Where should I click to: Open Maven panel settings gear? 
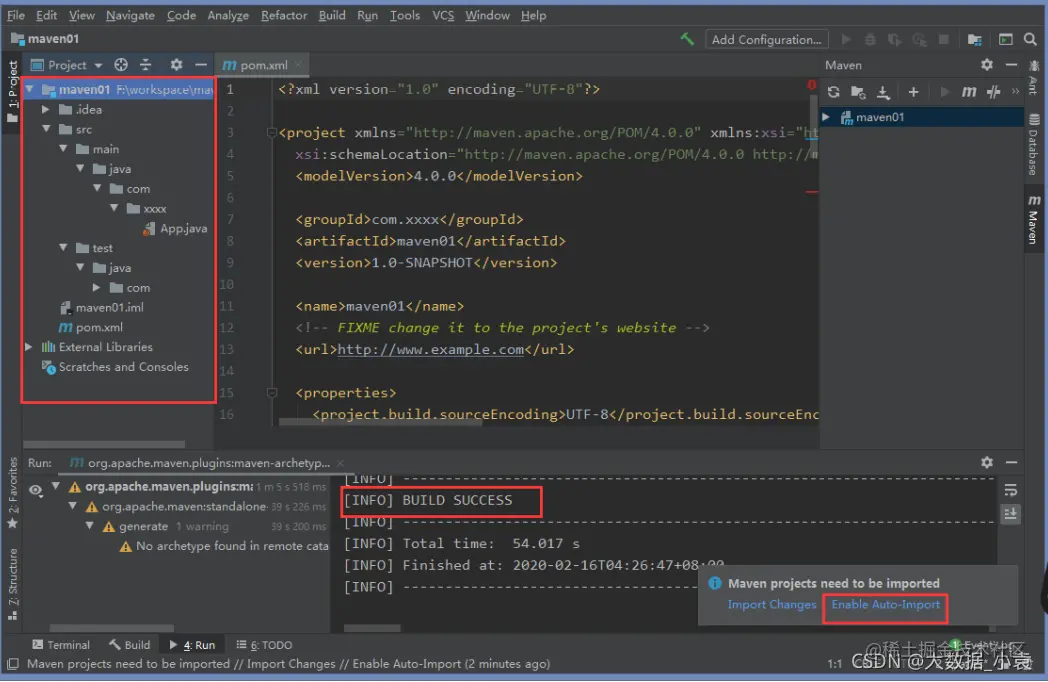coord(987,65)
